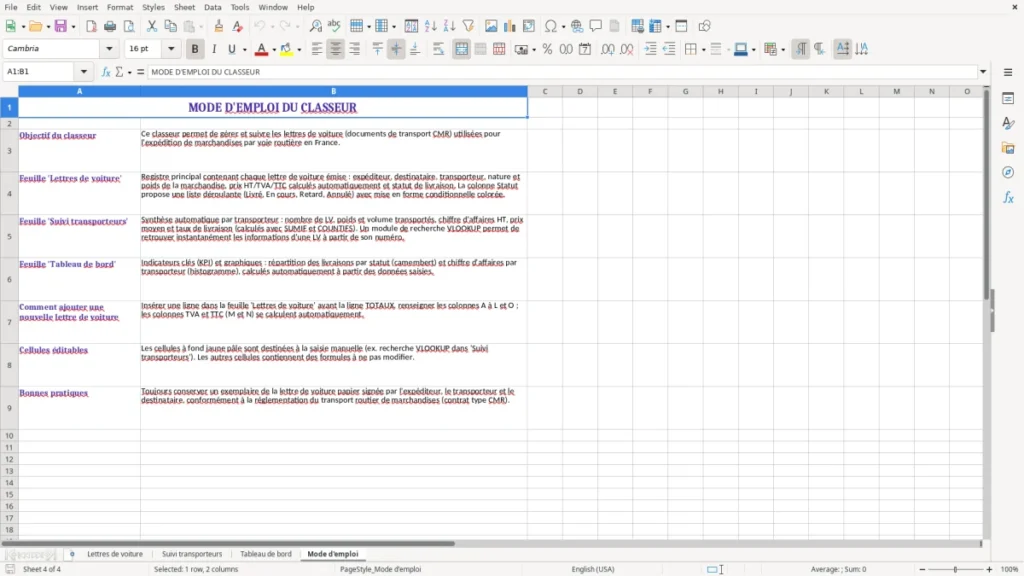Toggle Underline formatting

(x=231, y=49)
